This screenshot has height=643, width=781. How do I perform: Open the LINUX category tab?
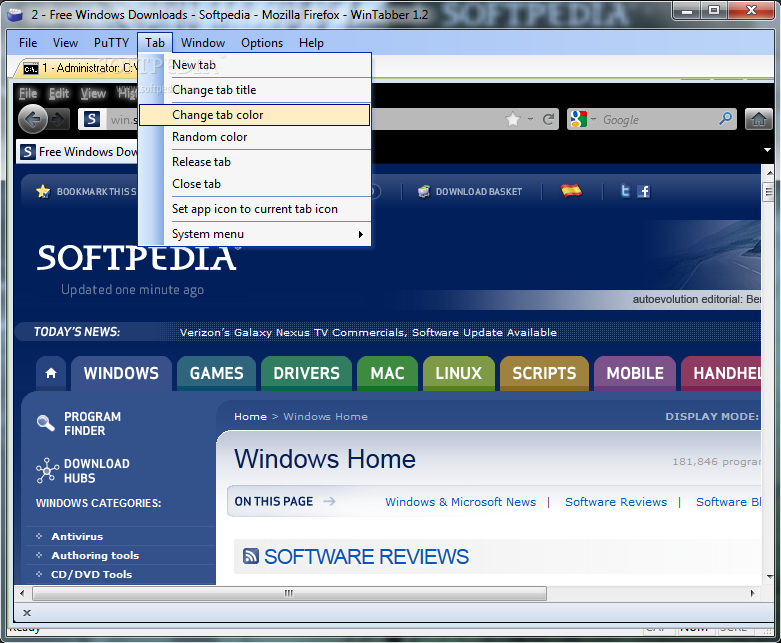click(x=459, y=373)
